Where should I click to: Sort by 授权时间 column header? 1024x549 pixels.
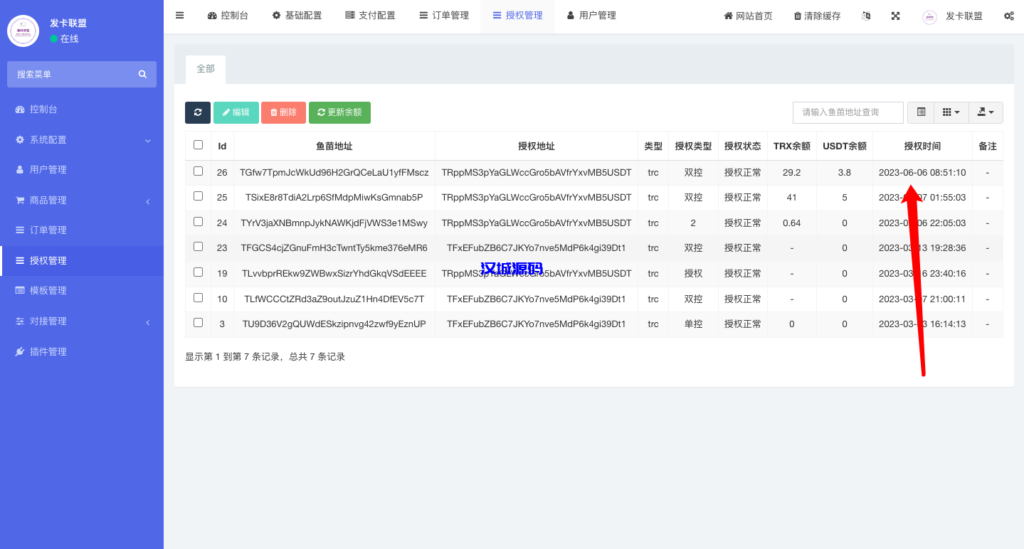coord(922,146)
